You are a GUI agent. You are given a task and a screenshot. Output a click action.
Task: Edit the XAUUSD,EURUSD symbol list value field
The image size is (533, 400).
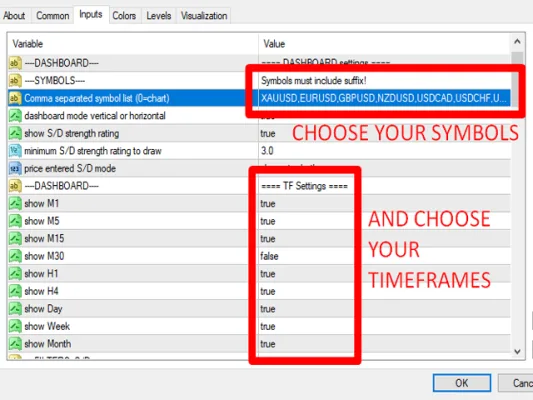pos(384,98)
